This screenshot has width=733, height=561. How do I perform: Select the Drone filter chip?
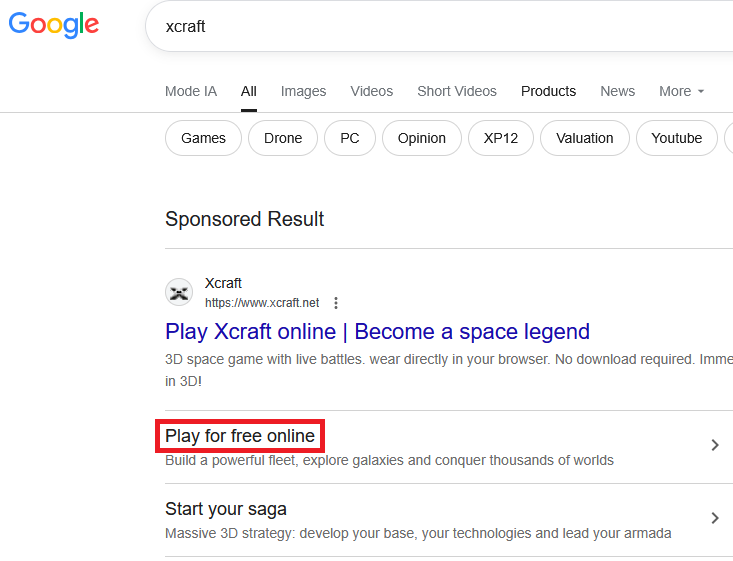(x=283, y=138)
